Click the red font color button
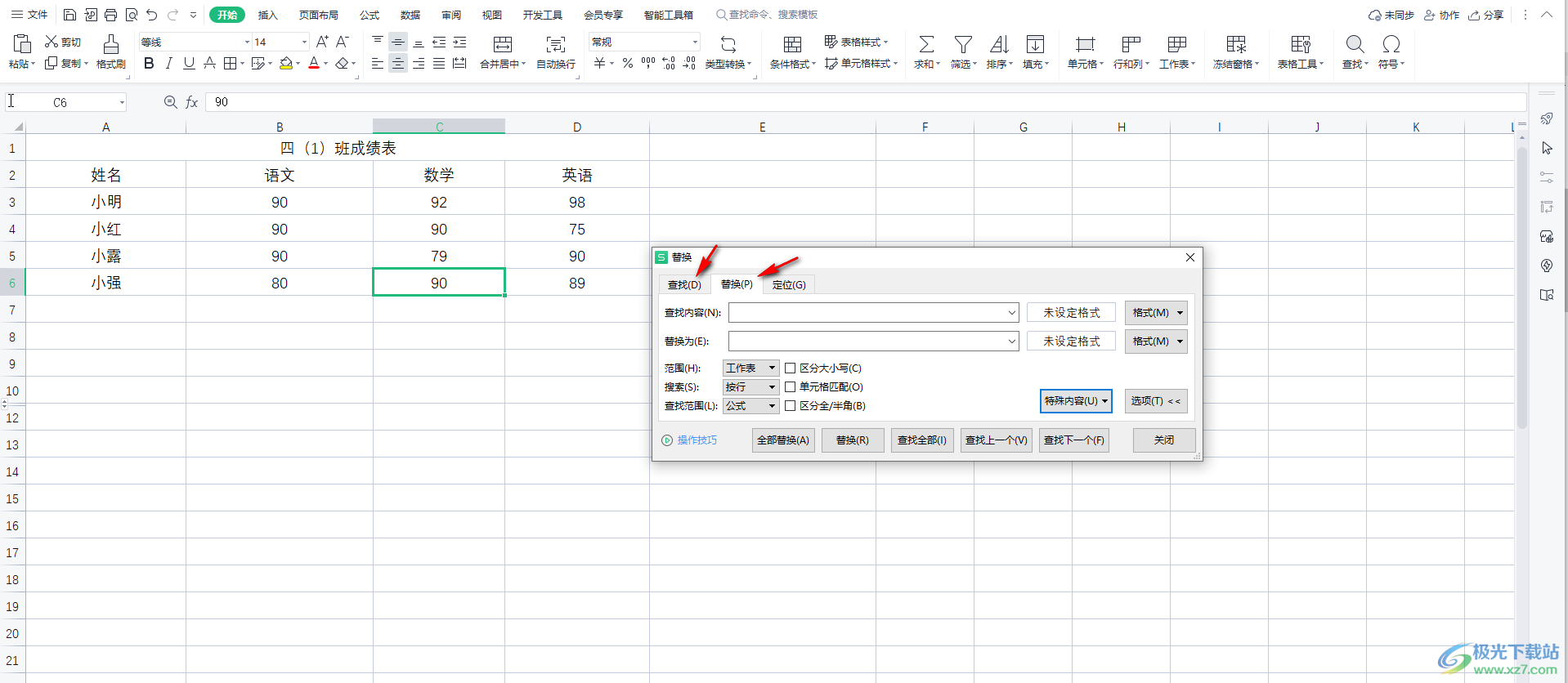This screenshot has width=1568, height=683. 314,63
